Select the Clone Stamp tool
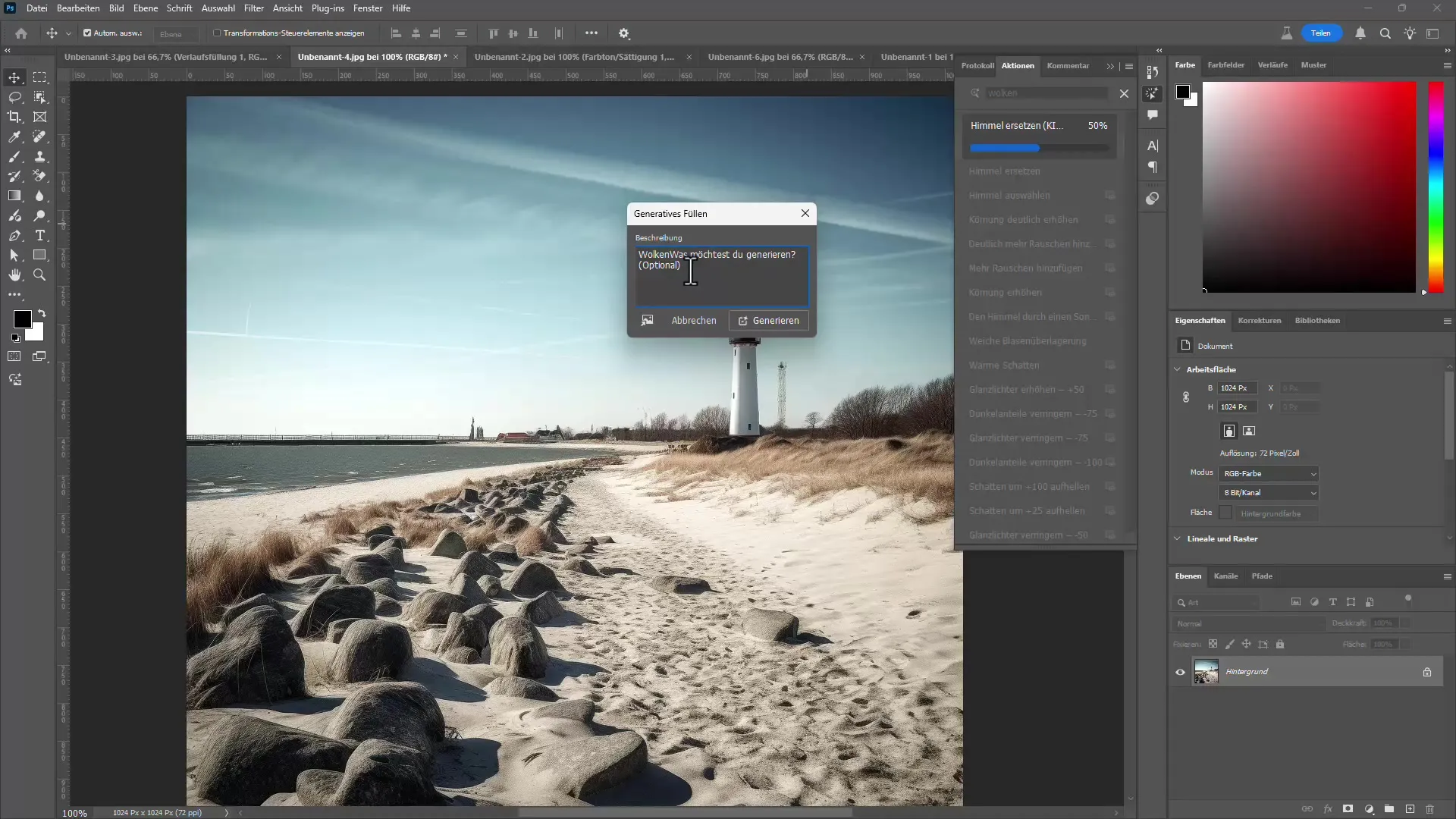The image size is (1456, 819). (39, 156)
